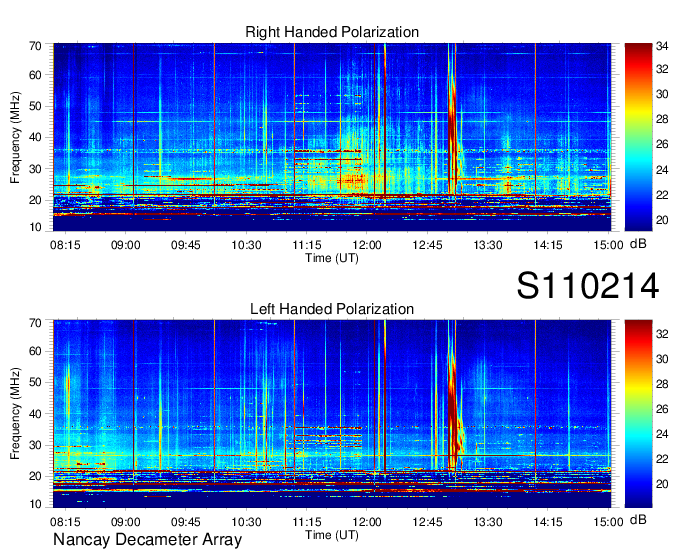The height and width of the screenshot is (552, 680).
Task: Click the 13:30 time tick under Right Handed plot
Action: (487, 245)
